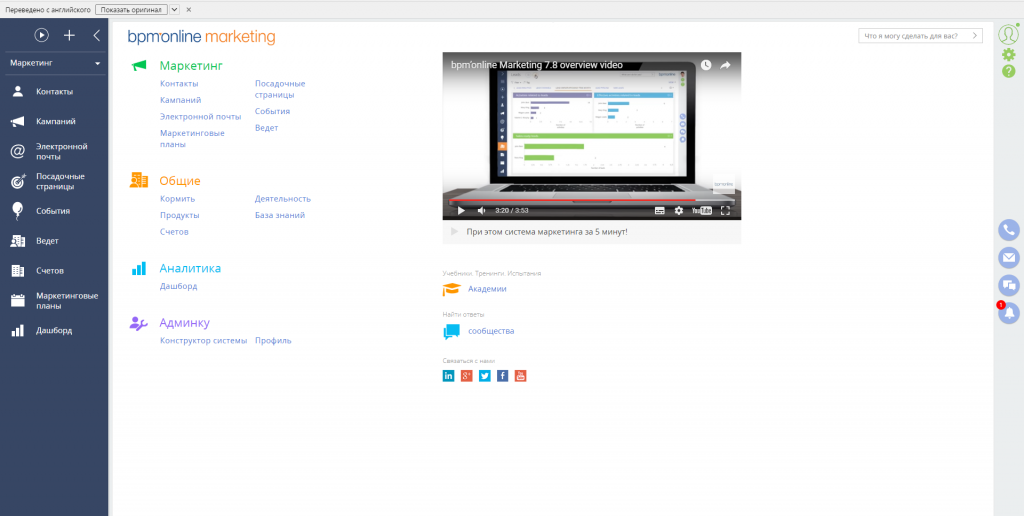This screenshot has width=1024, height=516.
Task: Open the translation bar dropdown arrow
Action: pyautogui.click(x=174, y=10)
